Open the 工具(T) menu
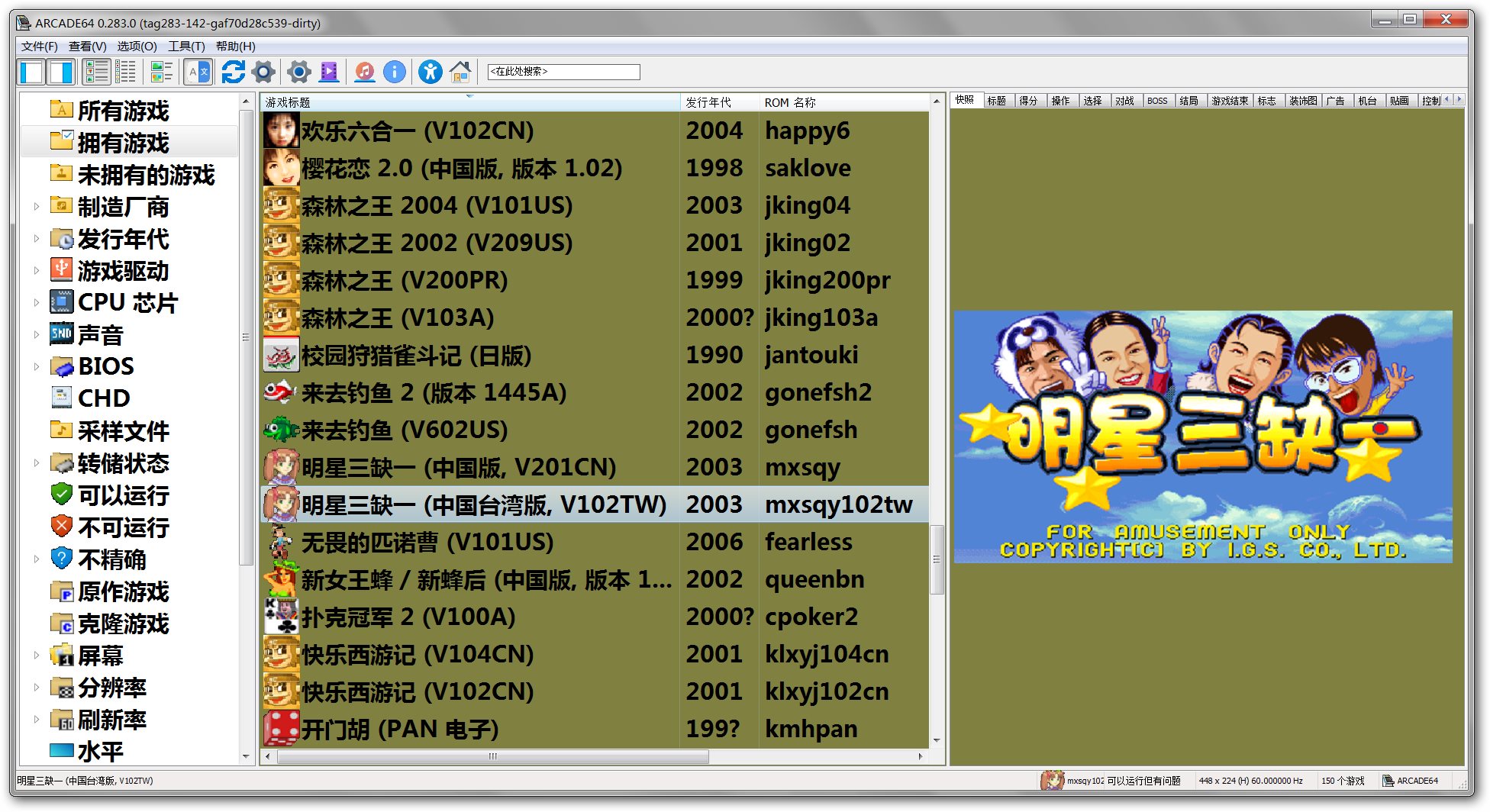 click(186, 47)
